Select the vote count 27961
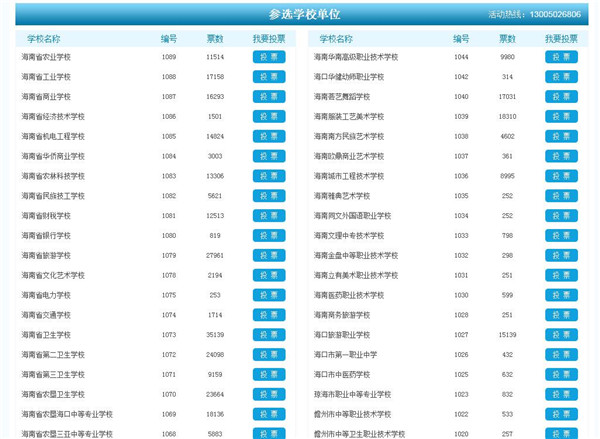Screen dimensions: 600x439 [215, 255]
